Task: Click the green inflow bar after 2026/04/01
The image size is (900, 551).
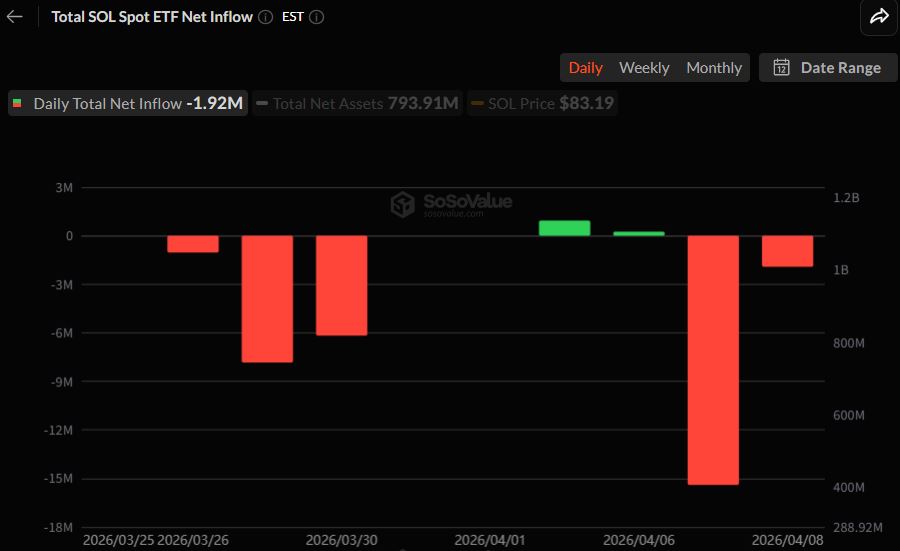Action: point(564,228)
